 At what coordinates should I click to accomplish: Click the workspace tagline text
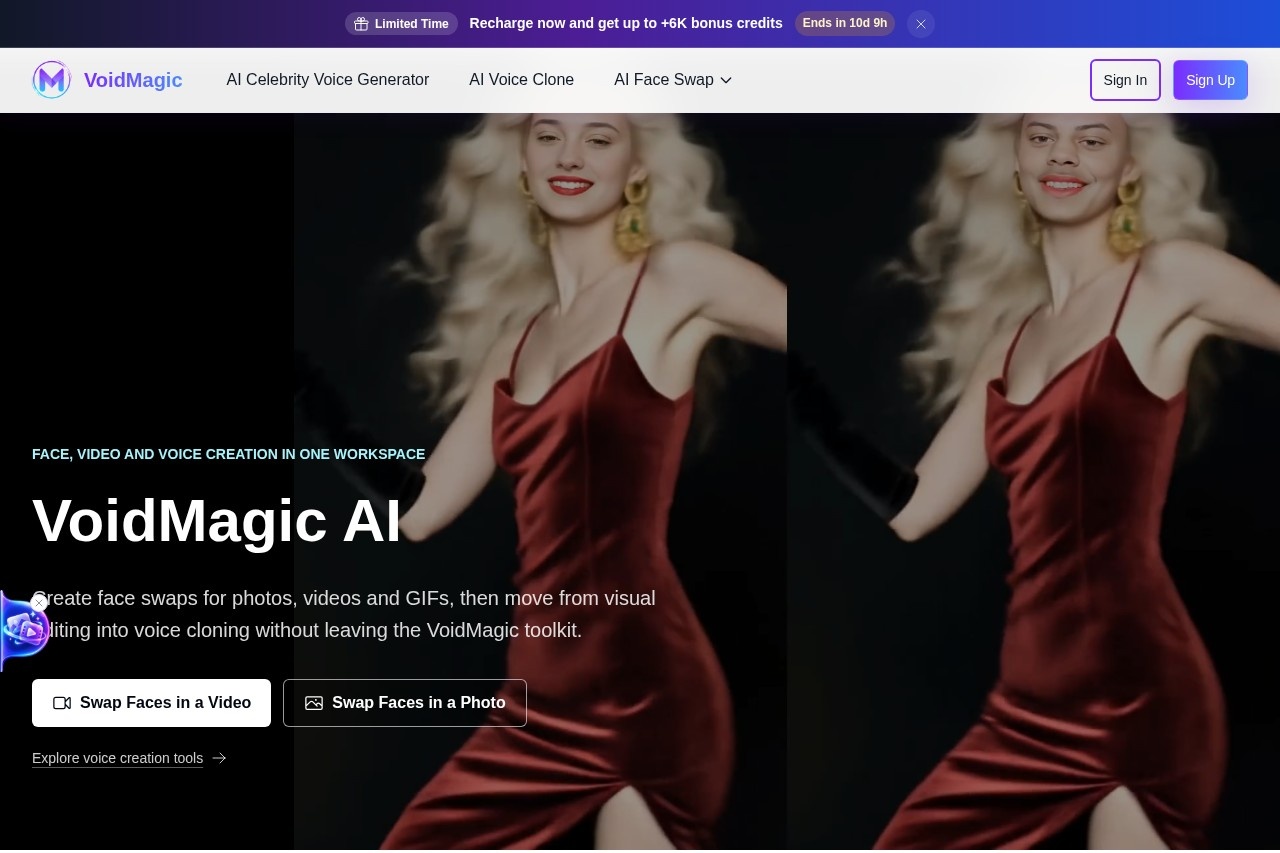click(229, 454)
